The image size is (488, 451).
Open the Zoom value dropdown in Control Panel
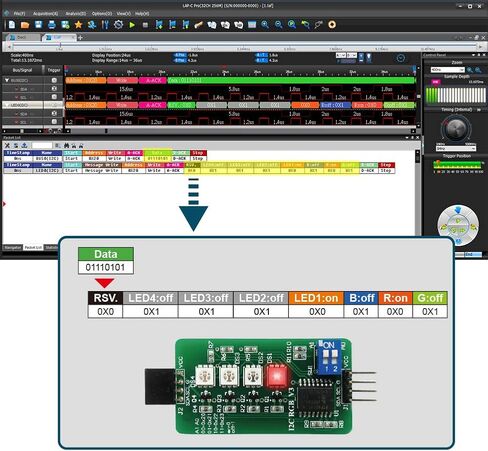(462, 70)
